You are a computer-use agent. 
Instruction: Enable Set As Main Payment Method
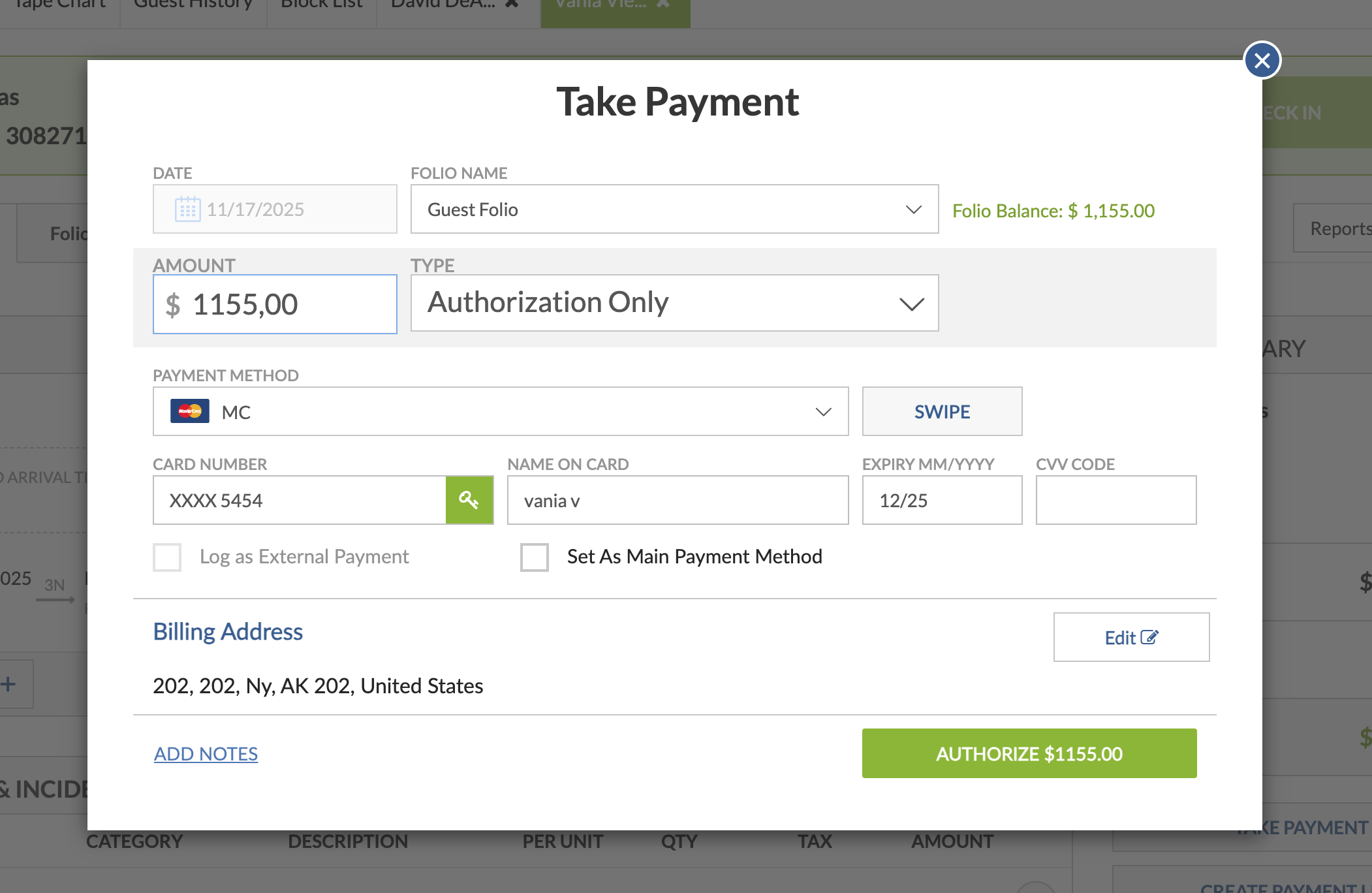[x=534, y=557]
